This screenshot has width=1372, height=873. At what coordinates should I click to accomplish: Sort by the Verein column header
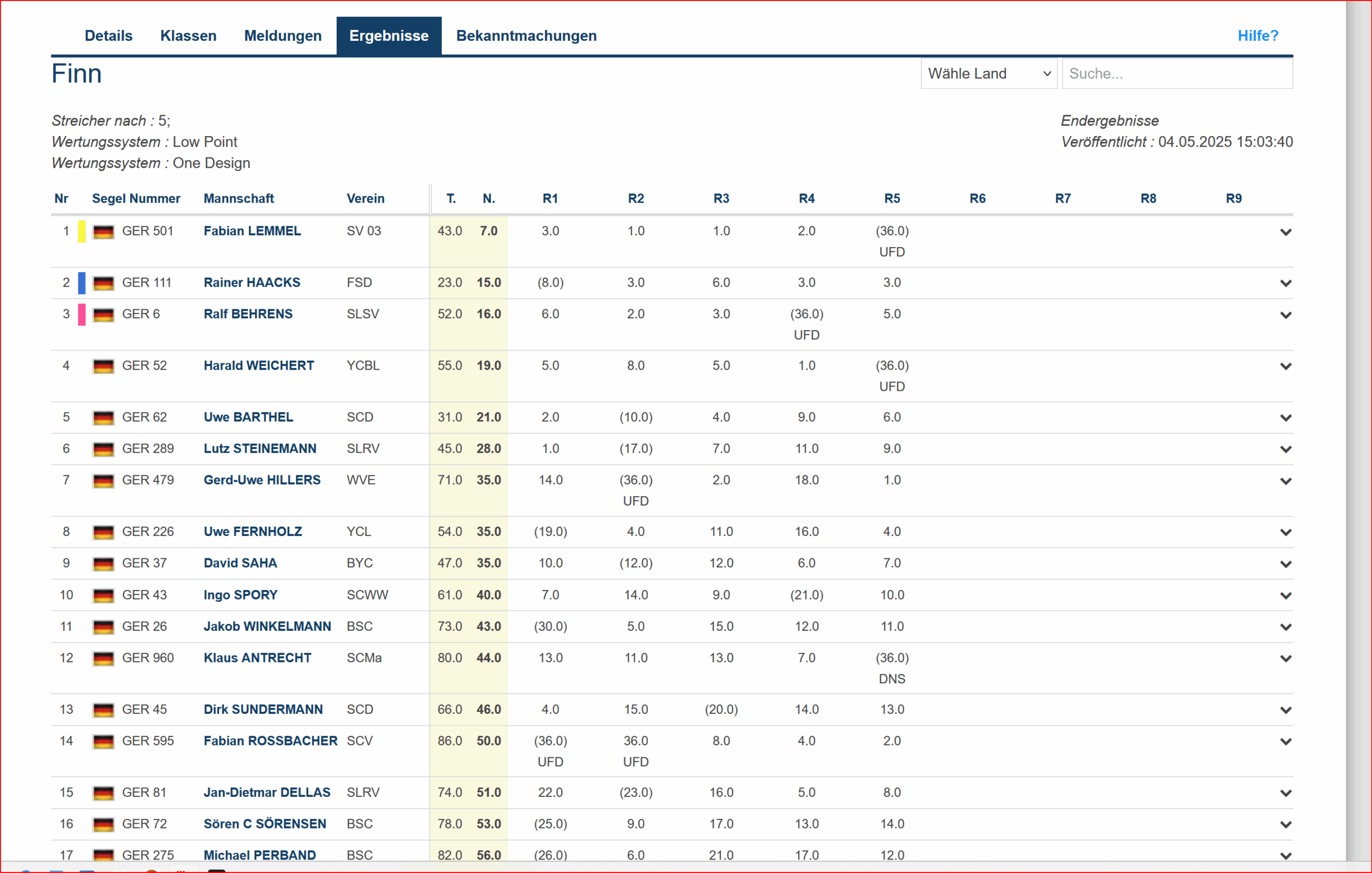pyautogui.click(x=365, y=198)
